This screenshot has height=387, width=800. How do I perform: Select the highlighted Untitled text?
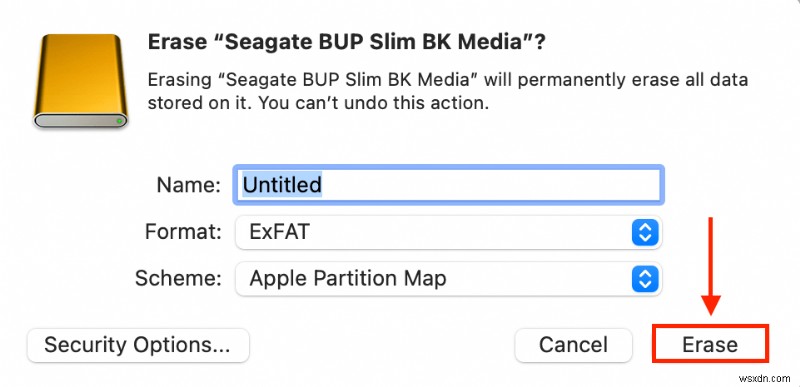click(282, 185)
